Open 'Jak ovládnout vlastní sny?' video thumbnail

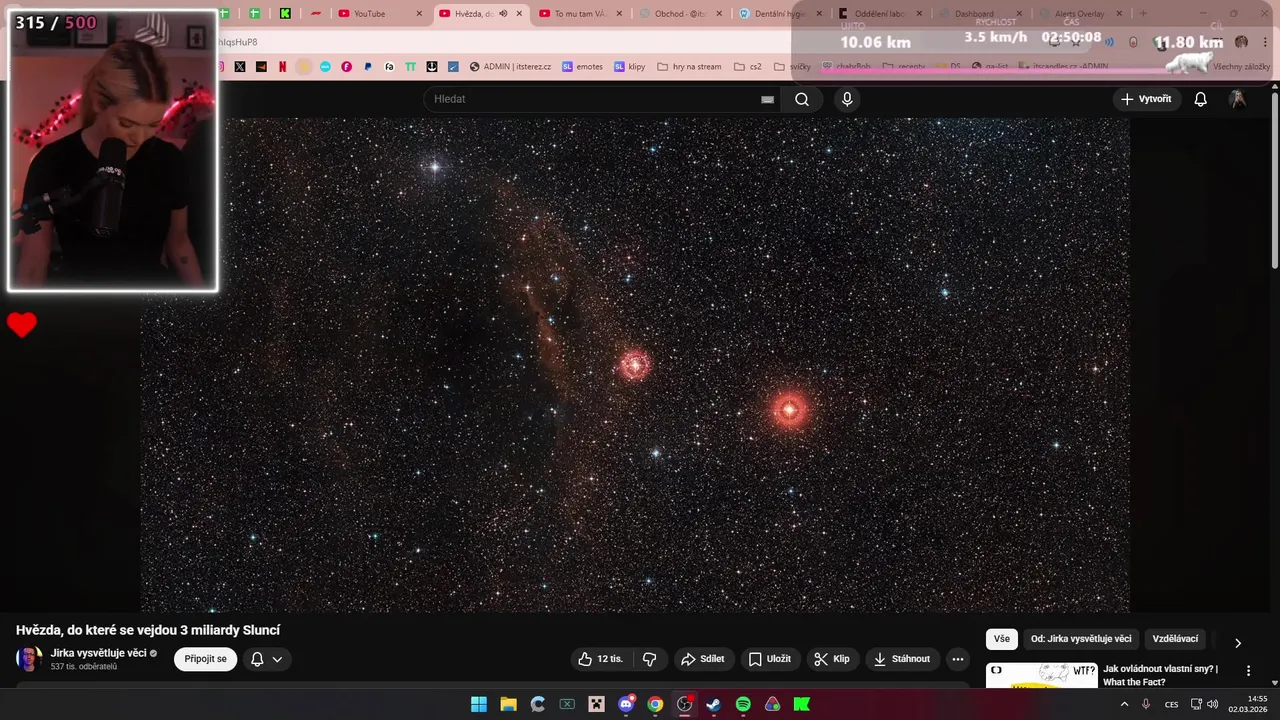[x=1041, y=675]
